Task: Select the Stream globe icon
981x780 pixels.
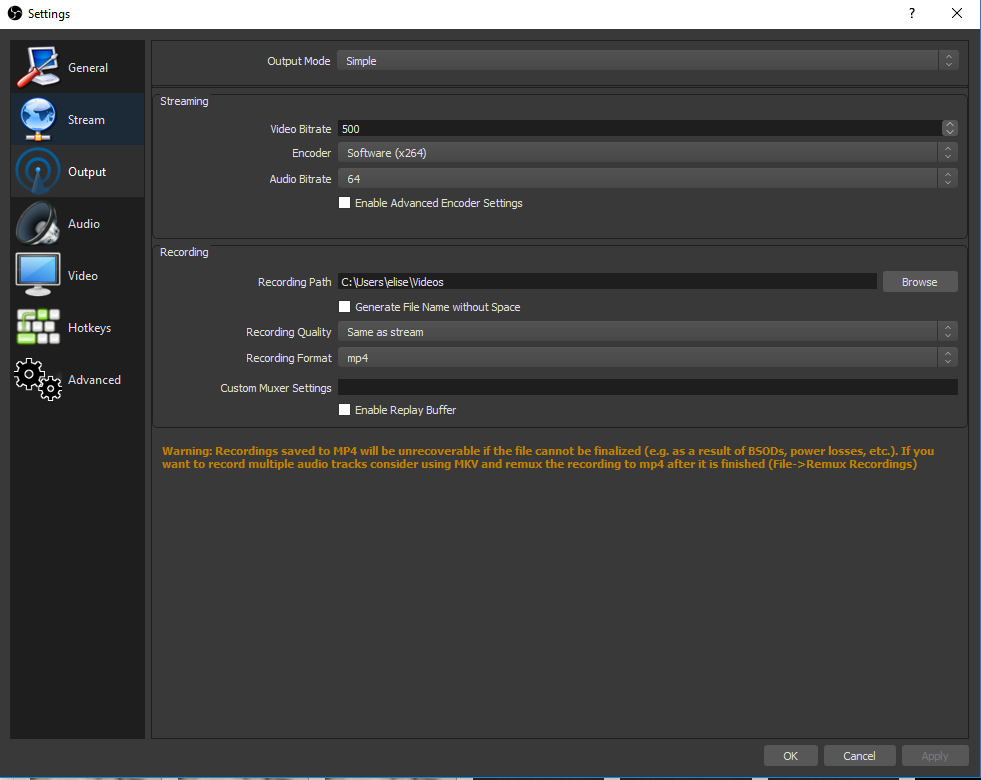Action: tap(38, 119)
